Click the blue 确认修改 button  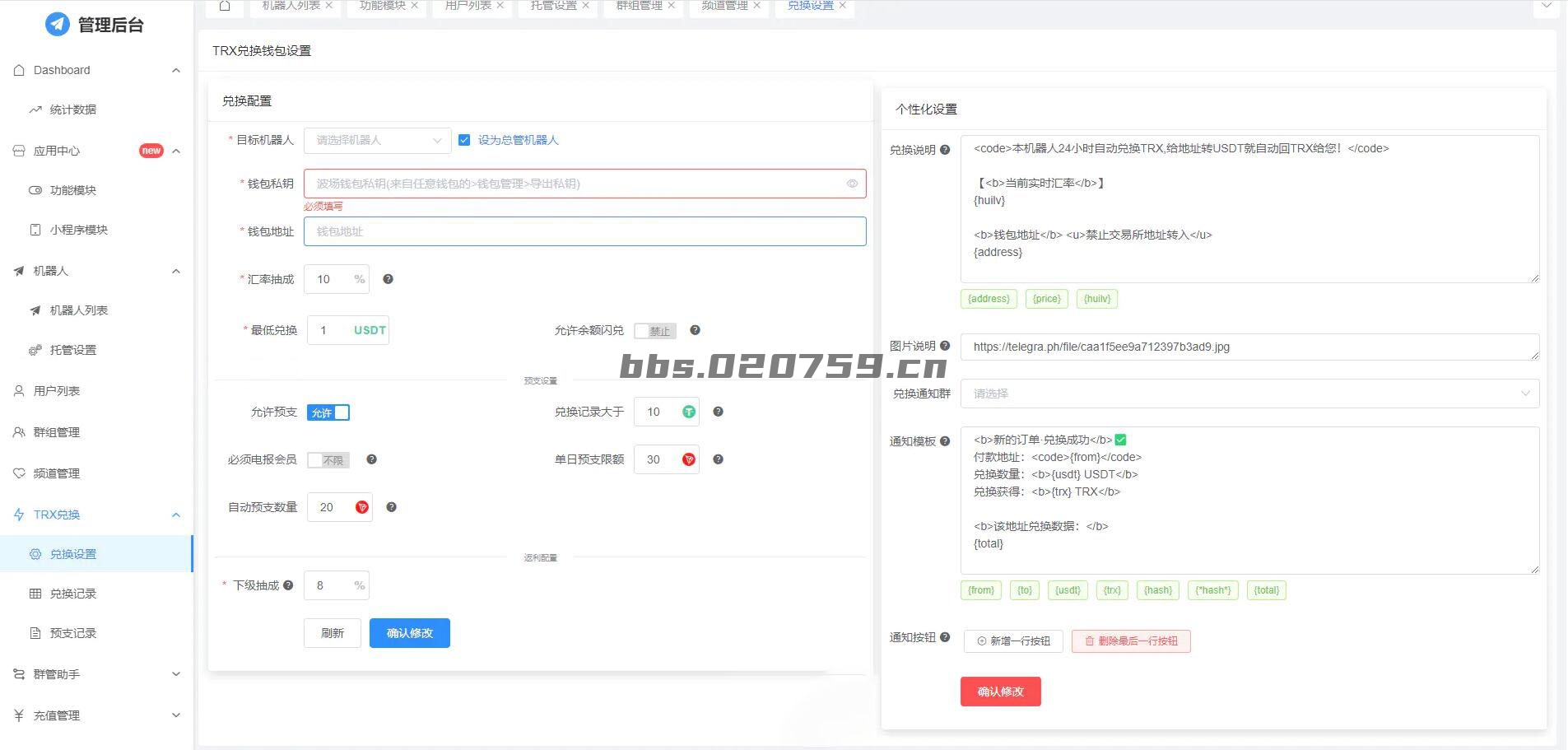[409, 633]
